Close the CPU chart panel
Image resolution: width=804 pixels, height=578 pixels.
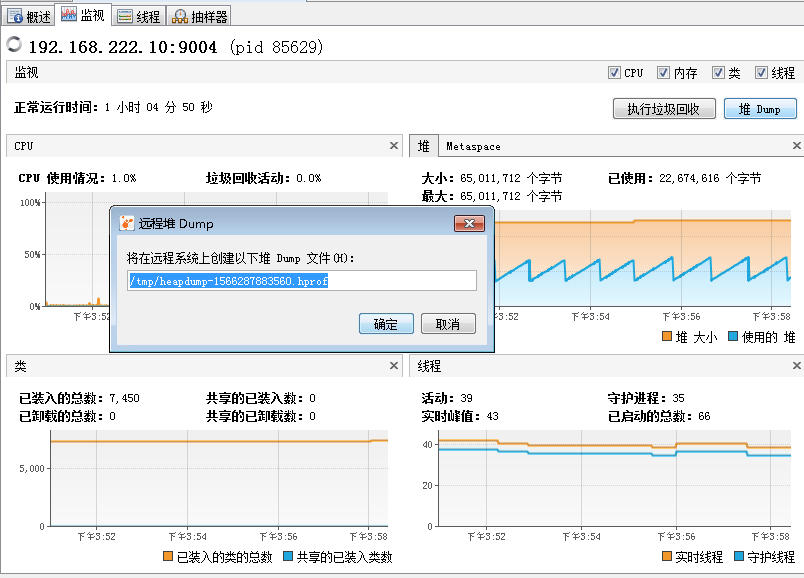pos(393,145)
